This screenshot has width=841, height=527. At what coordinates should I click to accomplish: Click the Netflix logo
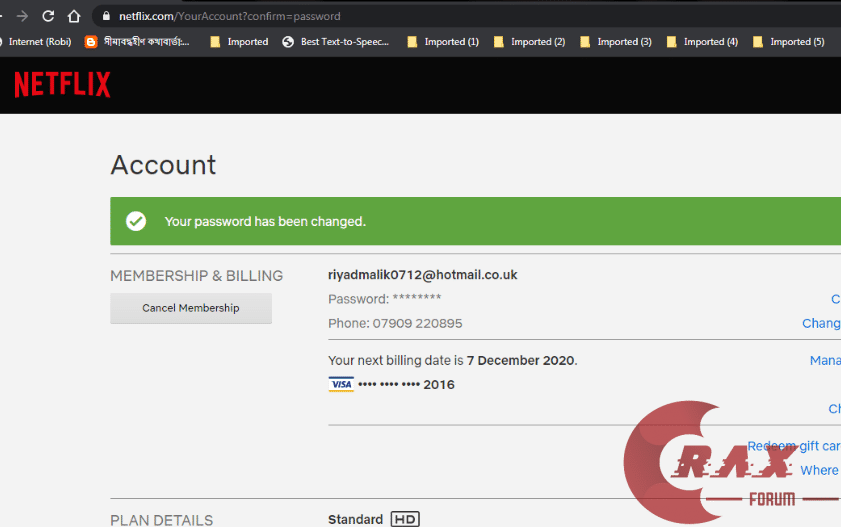pyautogui.click(x=62, y=85)
